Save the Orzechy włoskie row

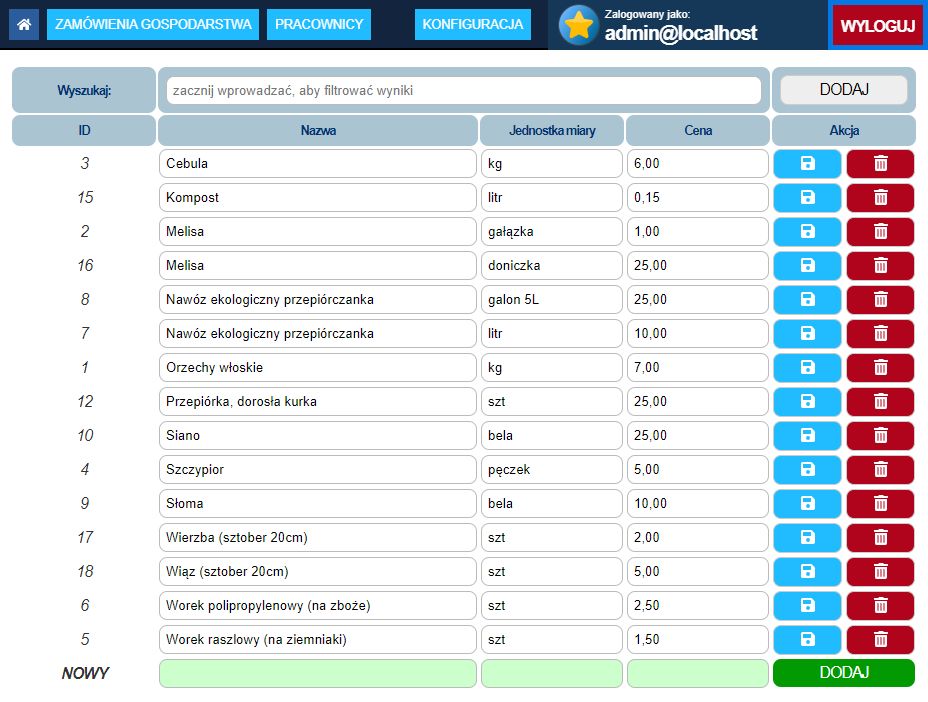pos(807,368)
